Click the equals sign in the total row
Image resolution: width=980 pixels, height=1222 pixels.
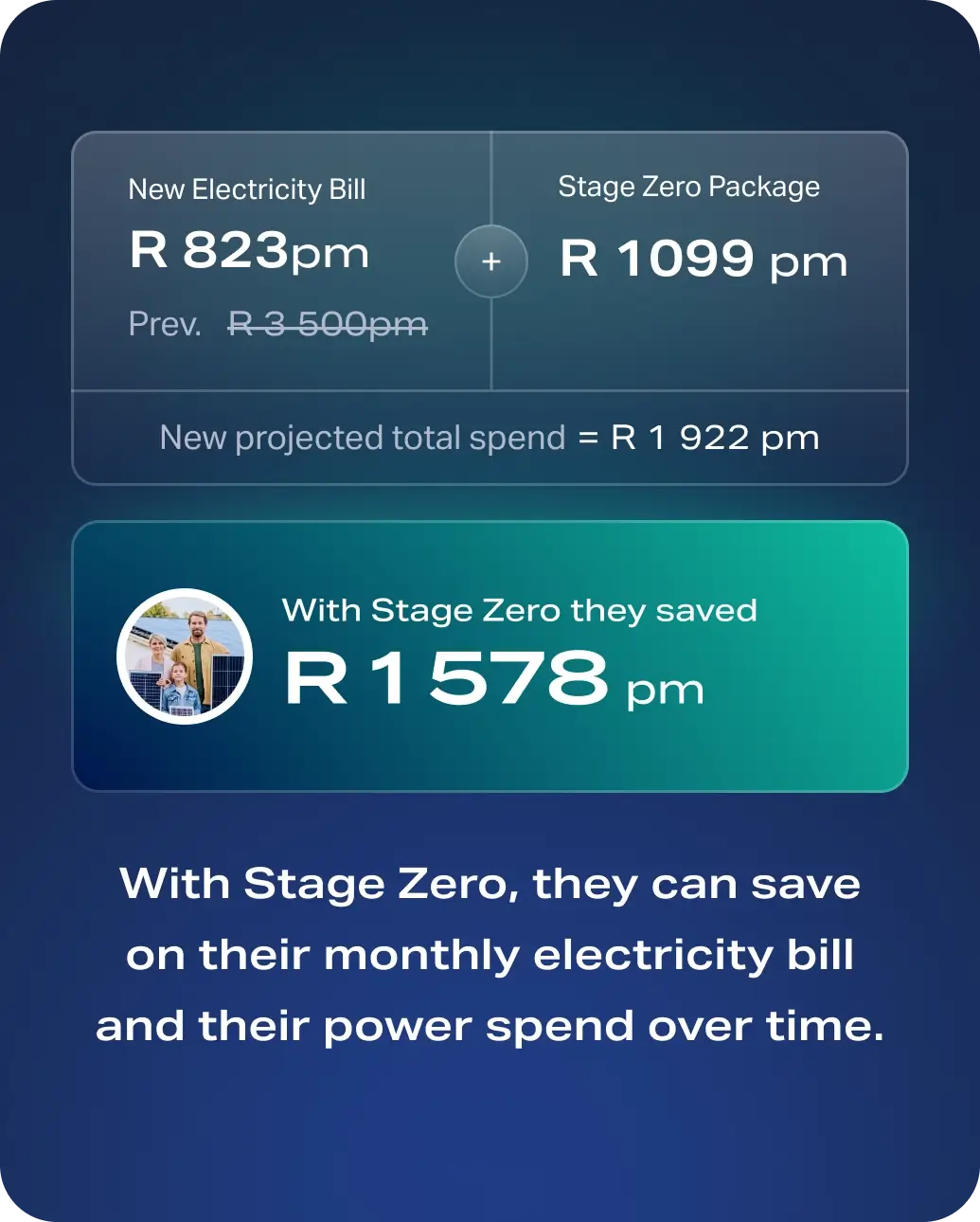(588, 438)
